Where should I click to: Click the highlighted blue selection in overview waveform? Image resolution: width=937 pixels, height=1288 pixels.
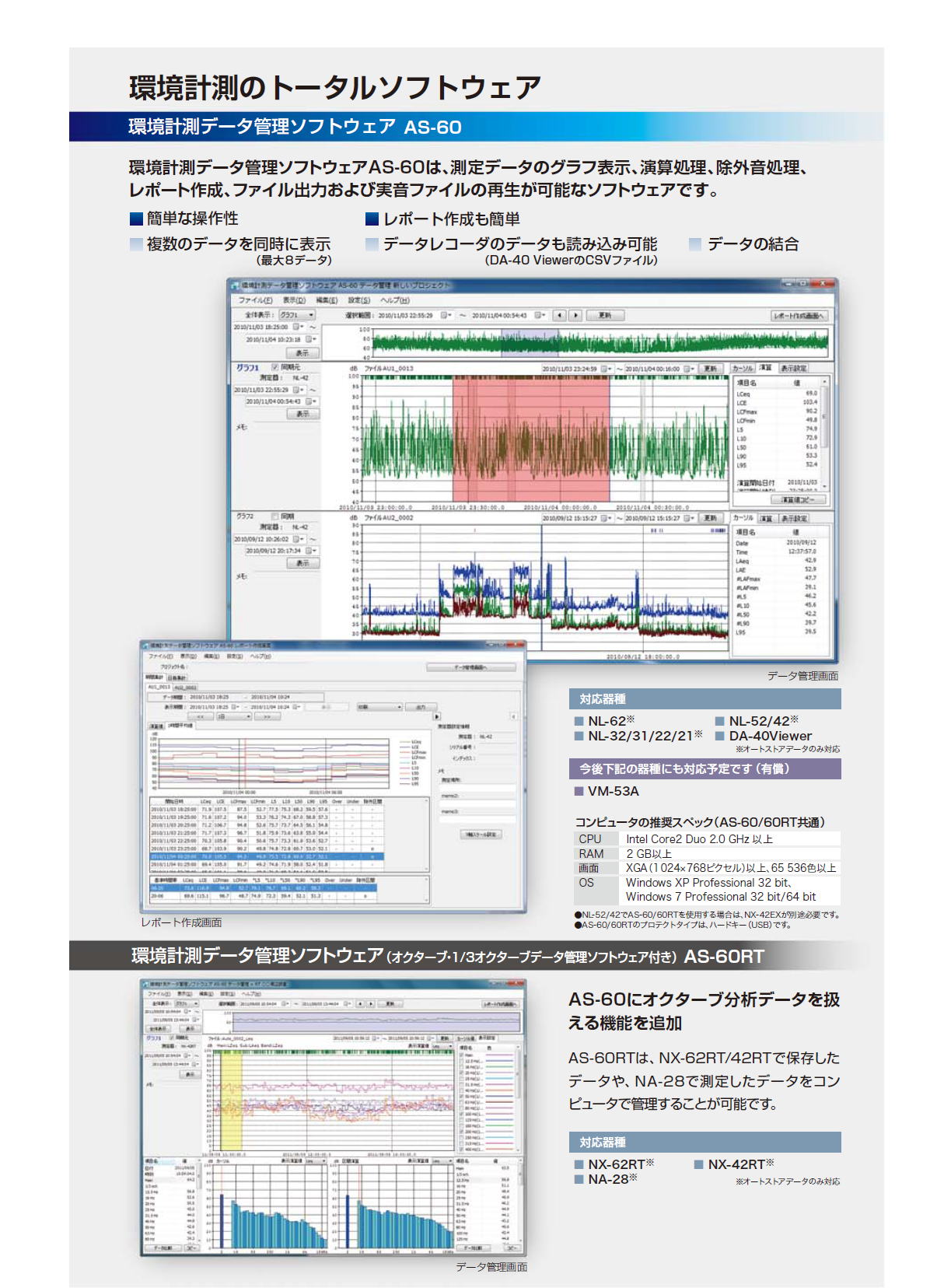[x=529, y=341]
